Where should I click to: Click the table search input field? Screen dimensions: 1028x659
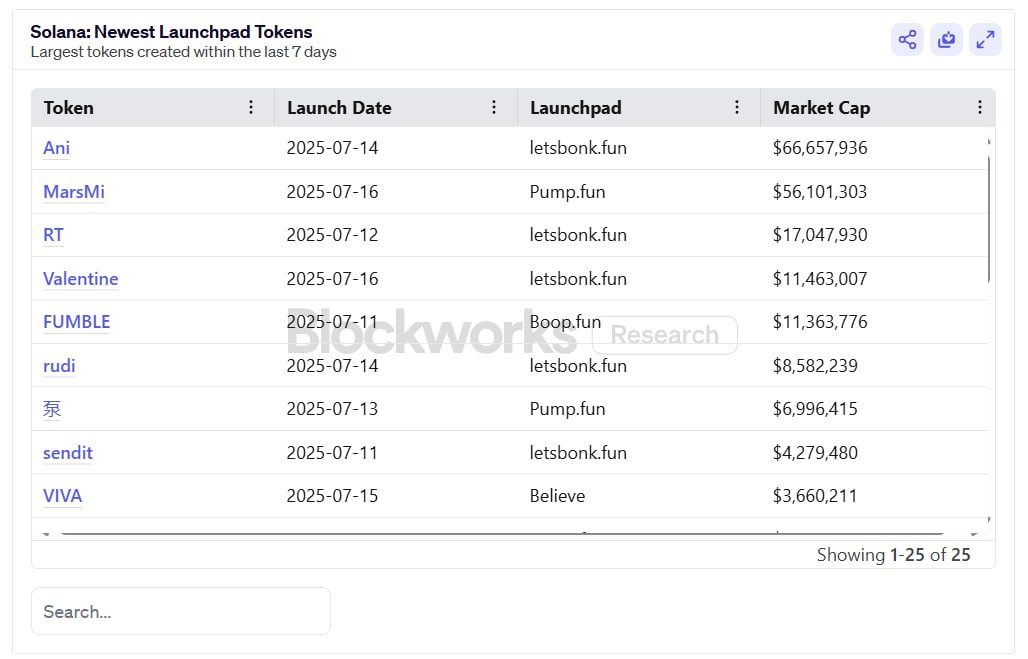tap(181, 611)
